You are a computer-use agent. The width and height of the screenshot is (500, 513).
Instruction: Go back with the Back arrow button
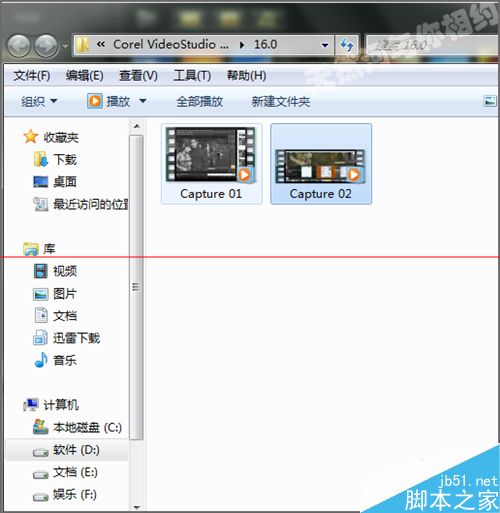click(19, 46)
